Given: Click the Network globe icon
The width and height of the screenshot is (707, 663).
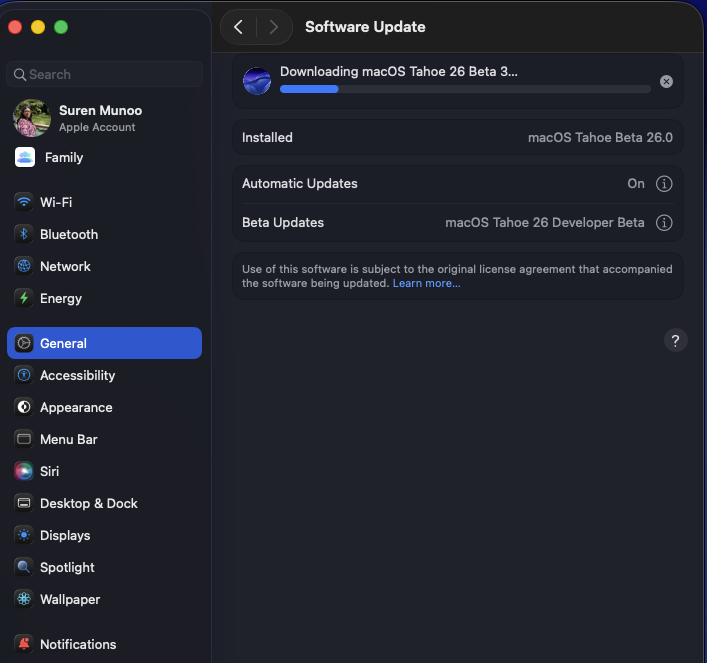Looking at the screenshot, I should click(x=24, y=266).
